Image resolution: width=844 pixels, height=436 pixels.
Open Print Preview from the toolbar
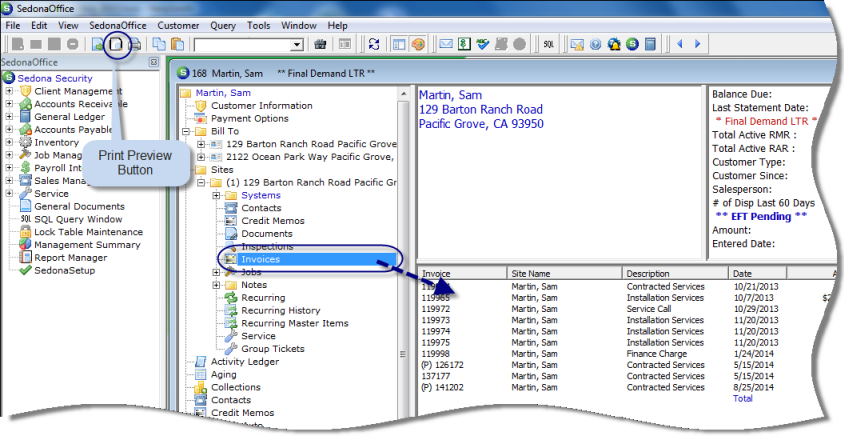point(116,44)
